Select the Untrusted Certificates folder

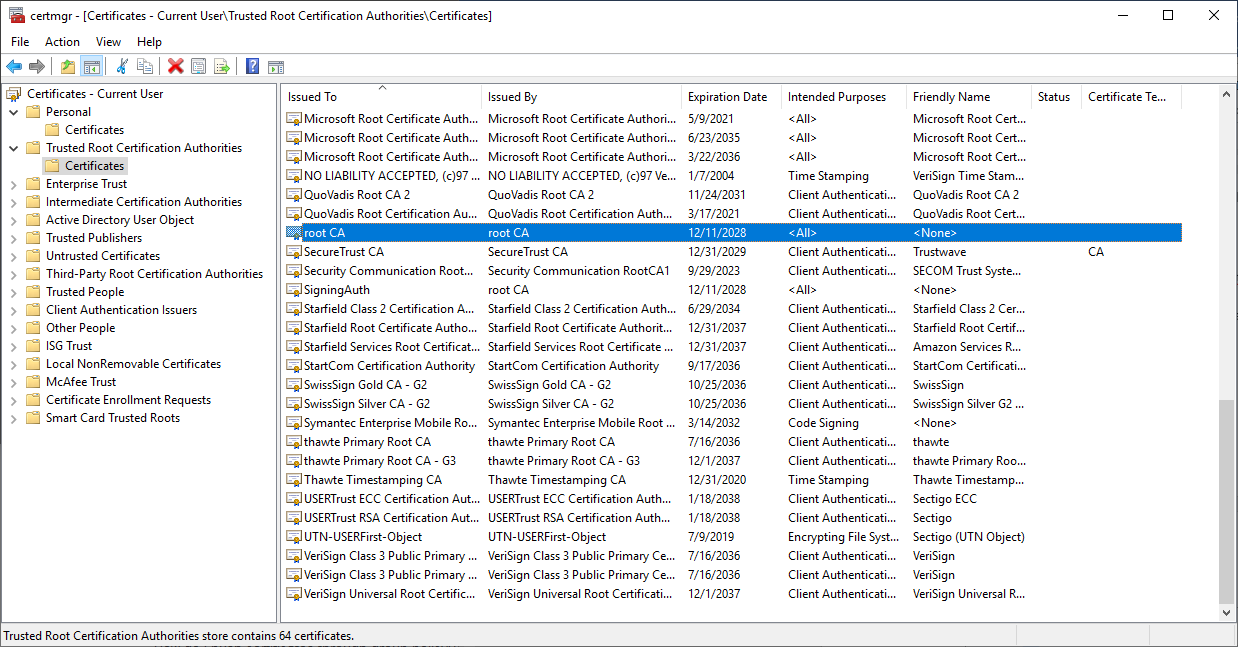pos(102,256)
